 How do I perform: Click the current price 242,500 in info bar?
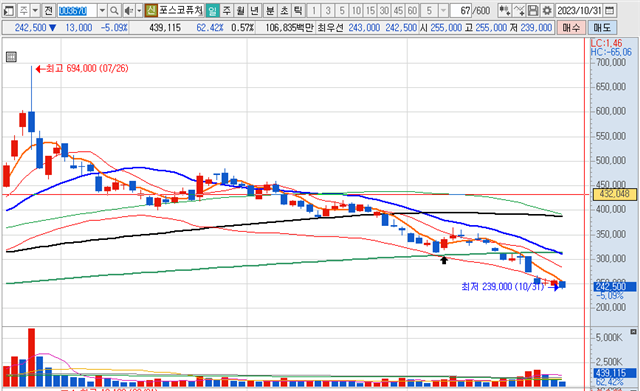[30, 28]
